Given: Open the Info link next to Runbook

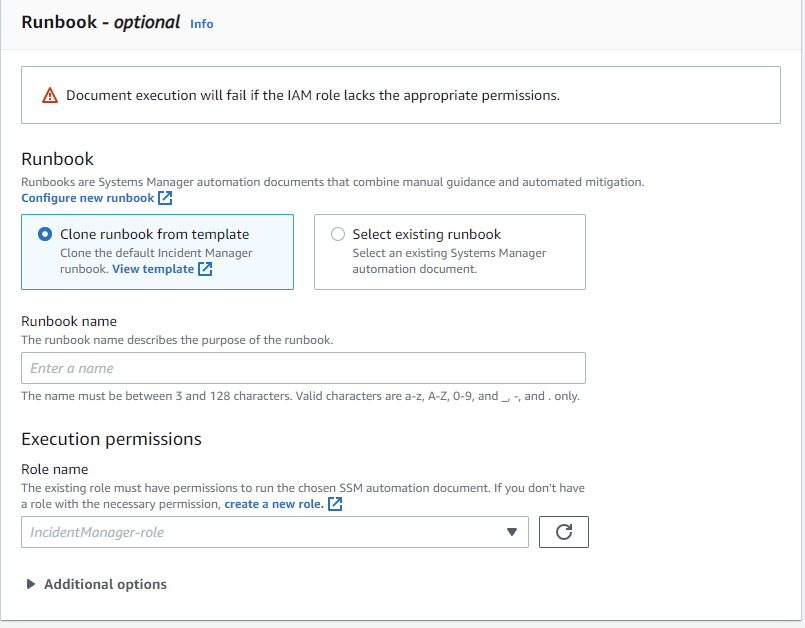Looking at the screenshot, I should click(x=202, y=24).
